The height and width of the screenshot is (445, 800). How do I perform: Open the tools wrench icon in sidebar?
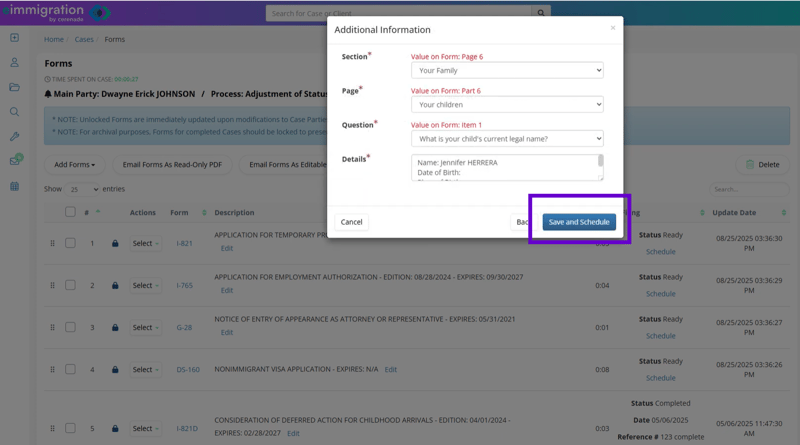click(x=14, y=137)
